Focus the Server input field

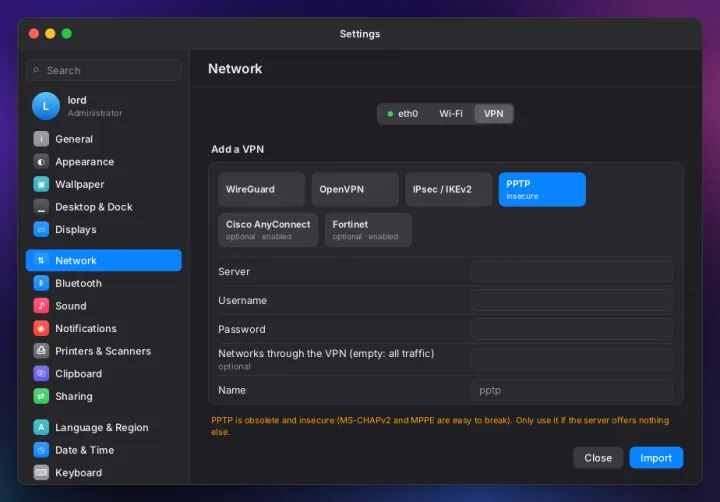tap(572, 271)
